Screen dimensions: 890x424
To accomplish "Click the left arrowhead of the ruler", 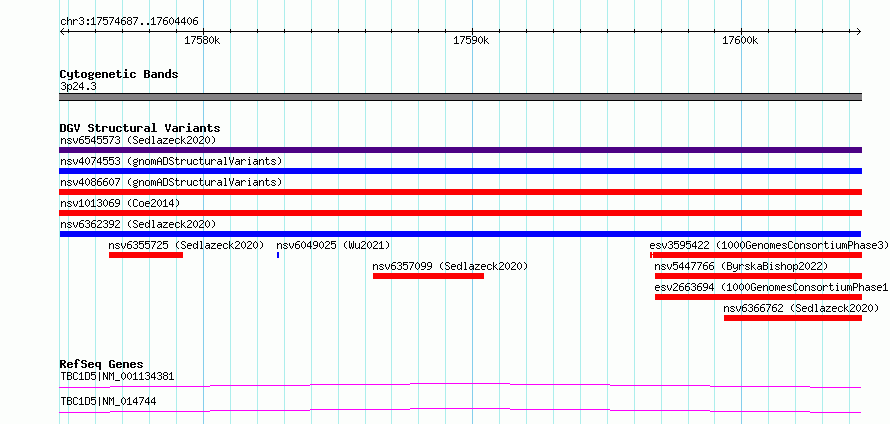I will point(62,31).
